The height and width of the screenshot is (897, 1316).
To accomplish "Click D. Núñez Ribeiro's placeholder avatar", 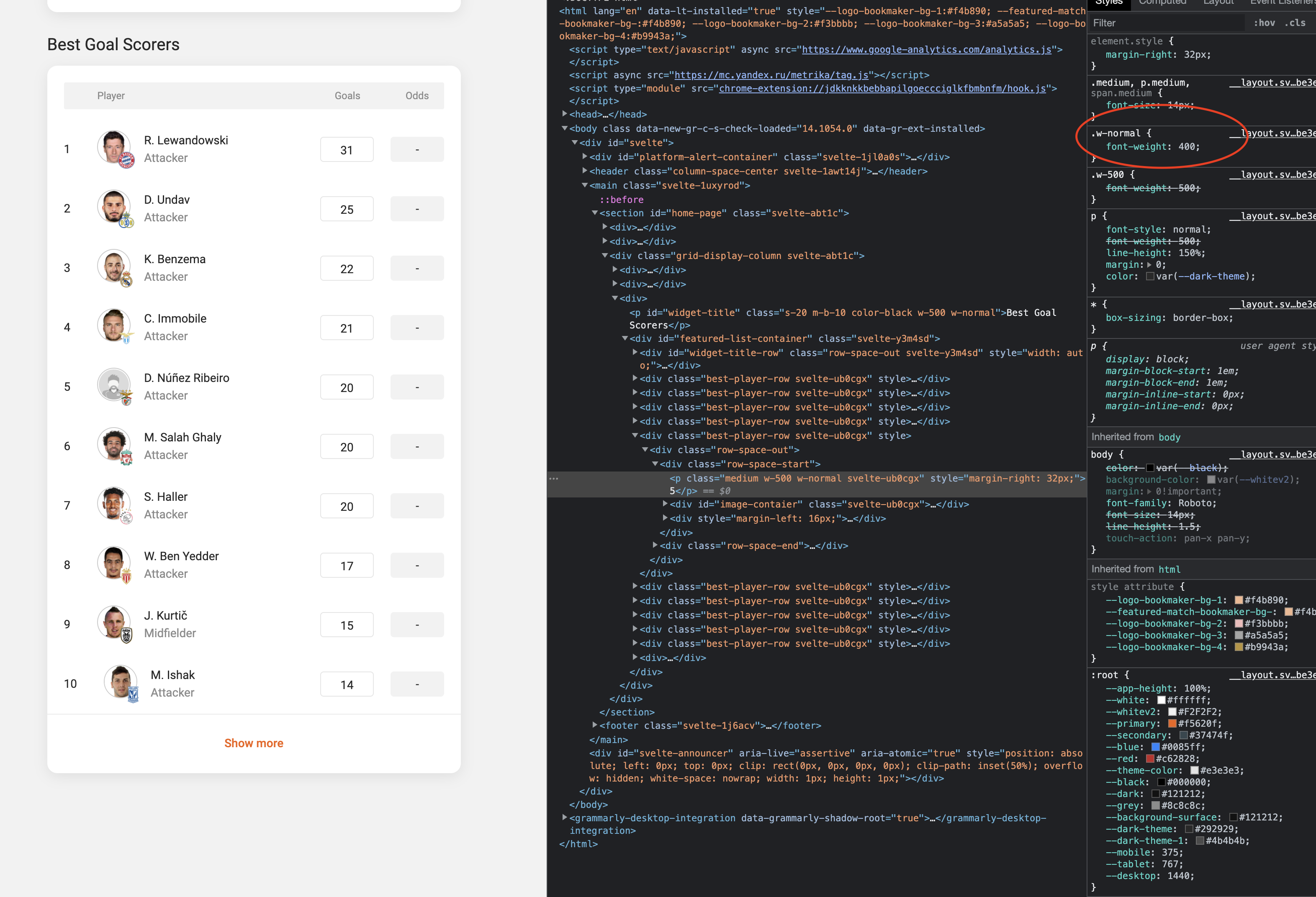I will tap(114, 385).
